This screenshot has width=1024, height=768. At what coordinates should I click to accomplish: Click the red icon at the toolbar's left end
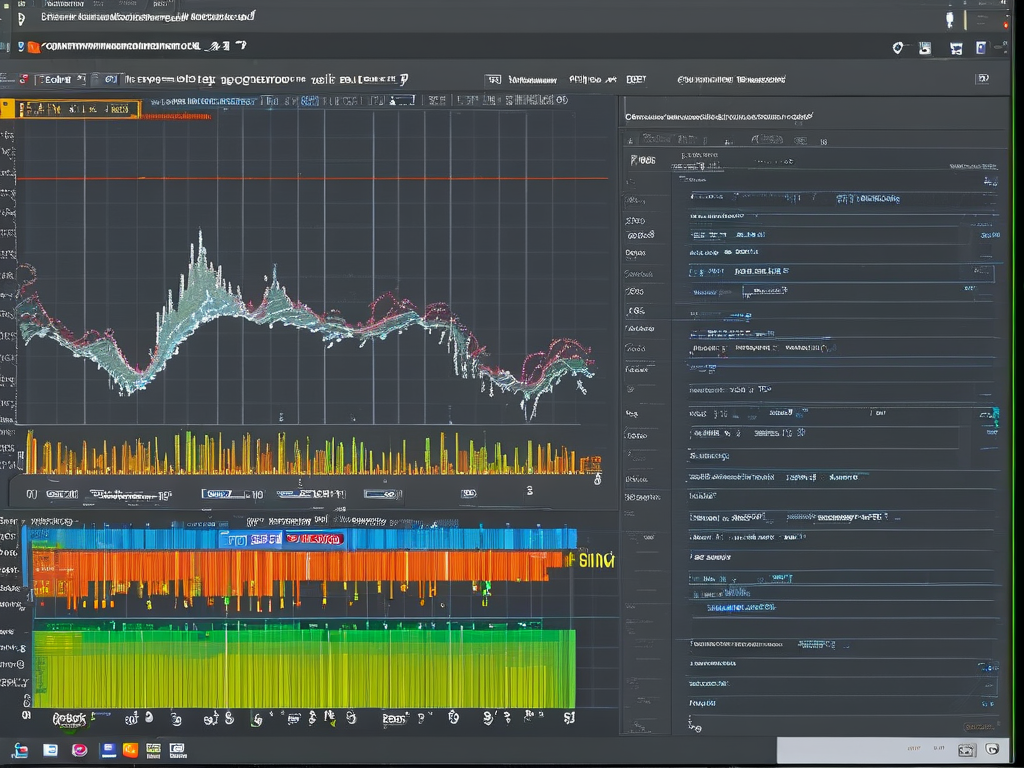pos(24,80)
